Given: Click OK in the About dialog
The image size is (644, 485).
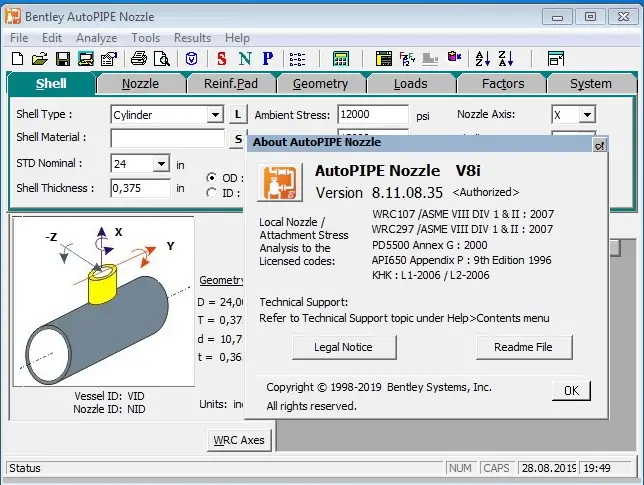Looking at the screenshot, I should [x=571, y=391].
